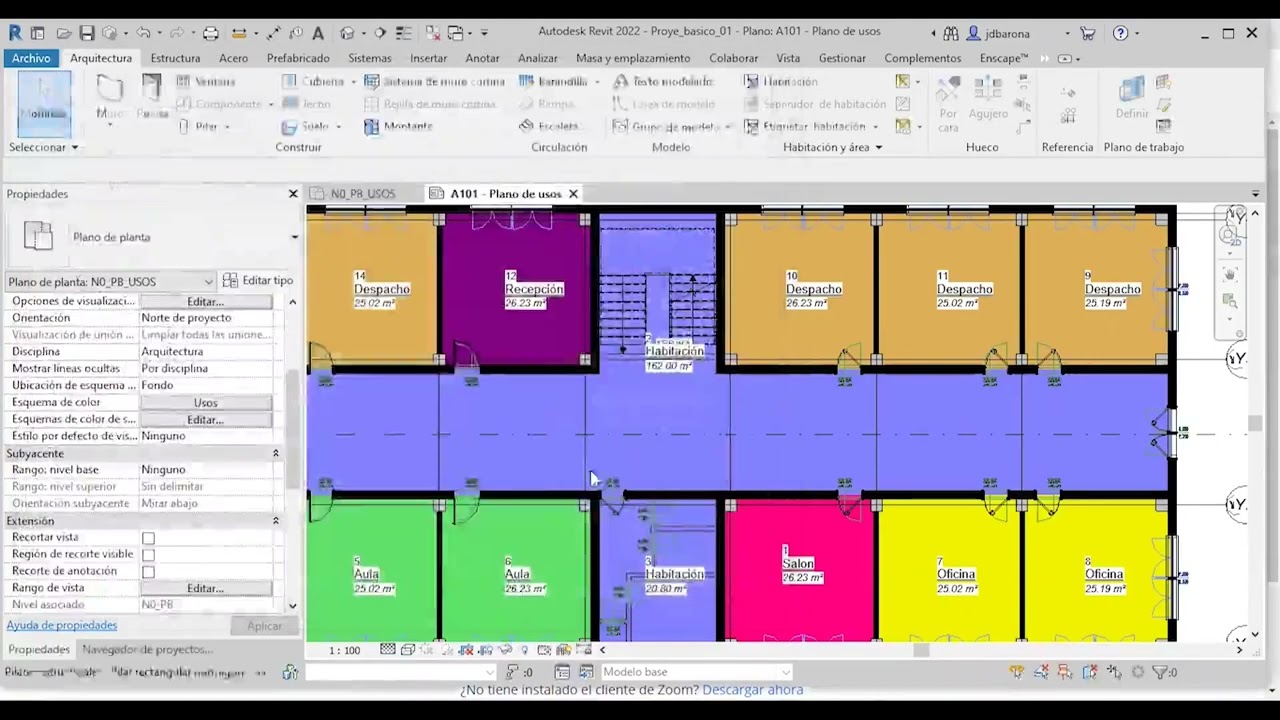
Task: Switch to the Insertar ribbon tab
Action: coord(428,58)
